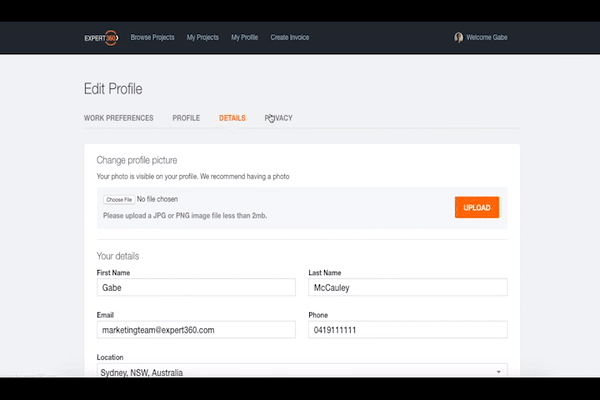600x400 pixels.
Task: Switch to the Work Preferences tab
Action: pos(119,118)
